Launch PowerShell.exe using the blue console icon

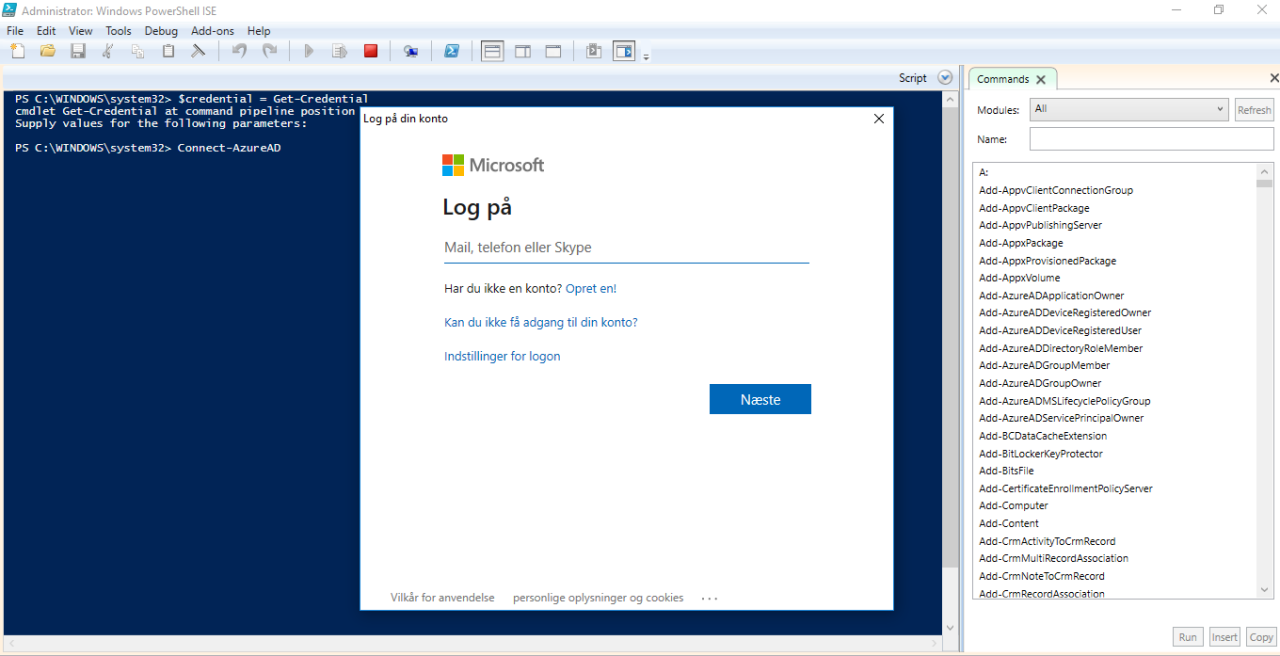(x=451, y=51)
